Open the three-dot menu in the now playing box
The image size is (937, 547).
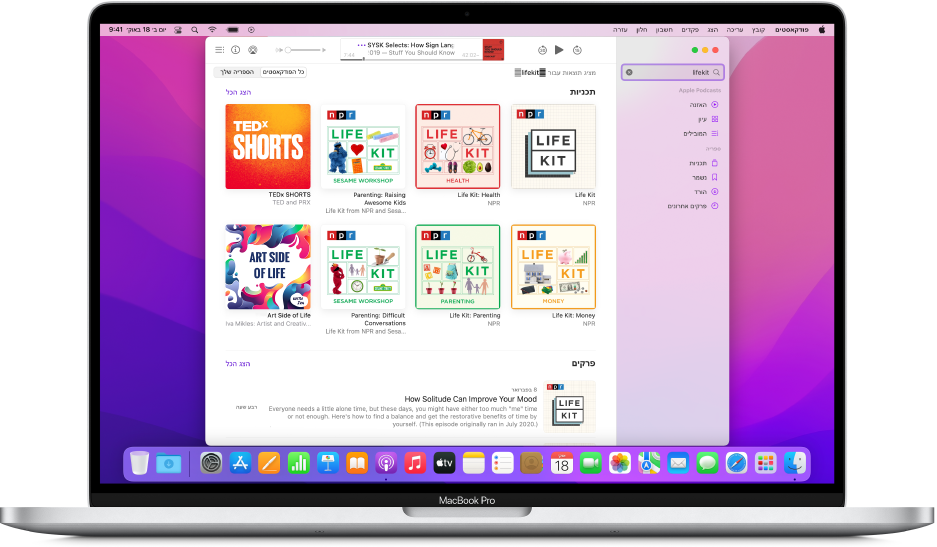(x=361, y=45)
